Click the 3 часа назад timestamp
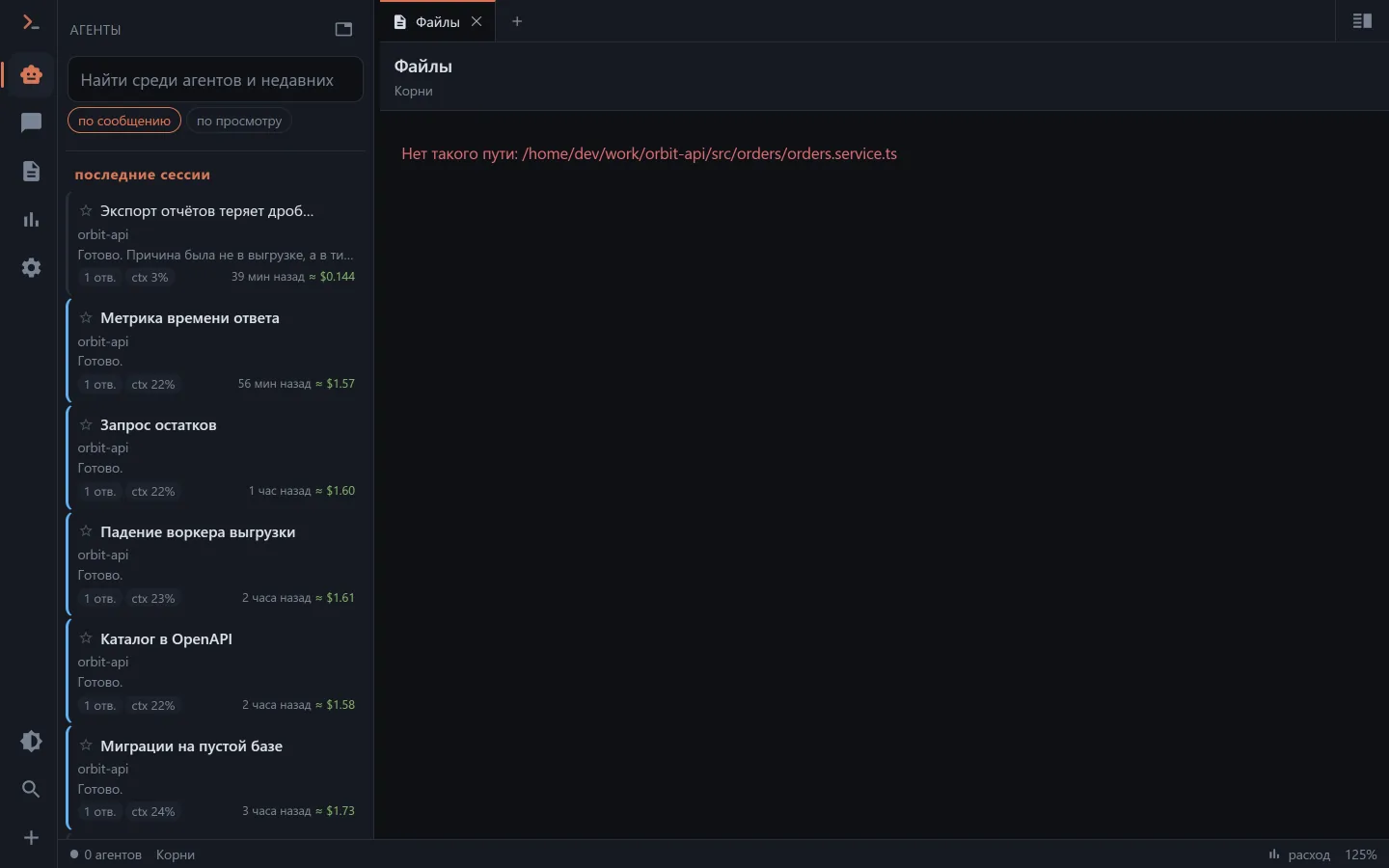The image size is (1389, 868). 277,811
